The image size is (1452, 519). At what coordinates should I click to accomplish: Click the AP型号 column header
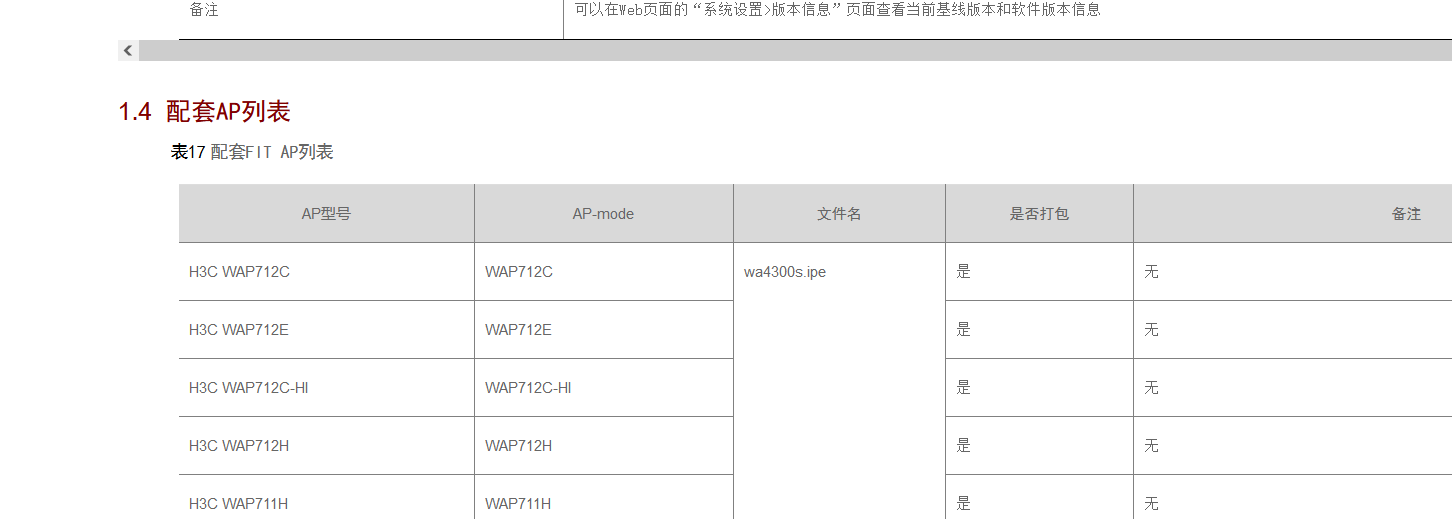point(326,214)
